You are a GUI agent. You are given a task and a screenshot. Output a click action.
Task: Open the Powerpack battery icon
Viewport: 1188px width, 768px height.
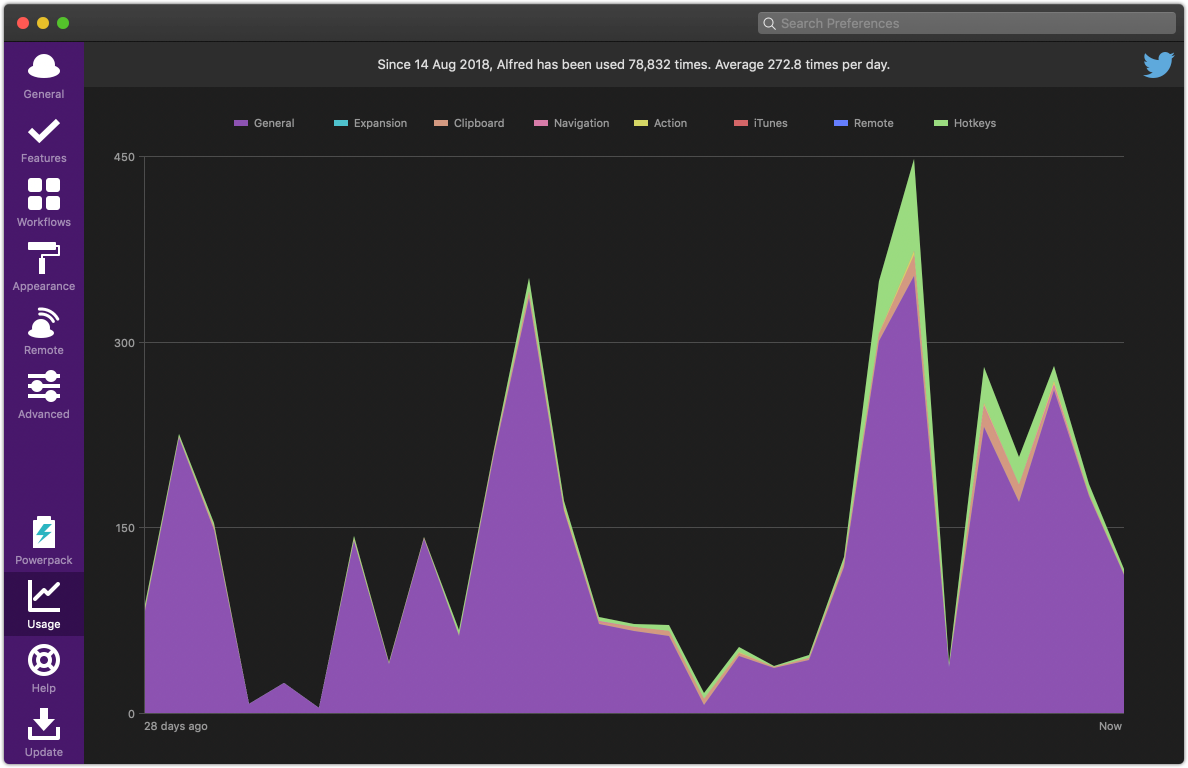tap(44, 532)
